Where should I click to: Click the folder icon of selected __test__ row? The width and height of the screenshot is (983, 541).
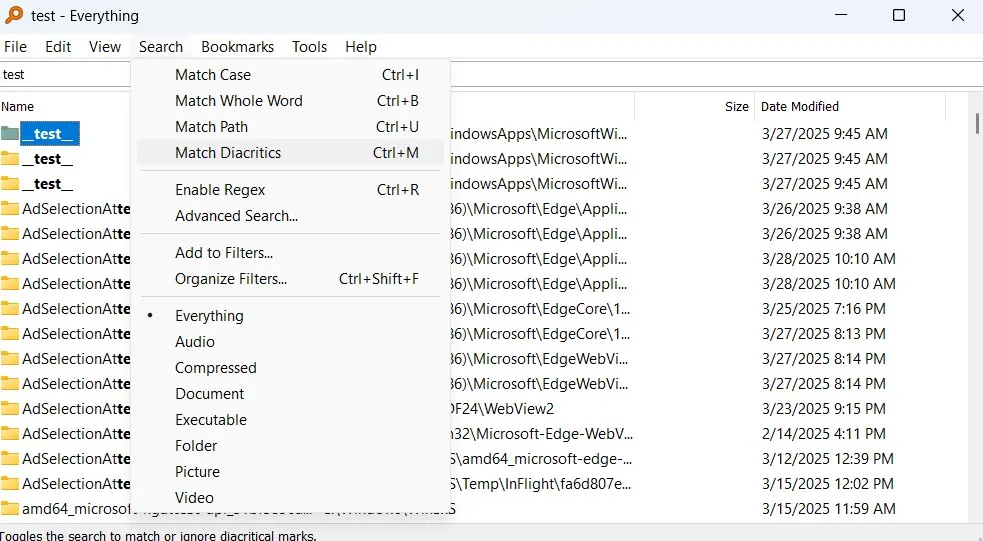[11, 134]
